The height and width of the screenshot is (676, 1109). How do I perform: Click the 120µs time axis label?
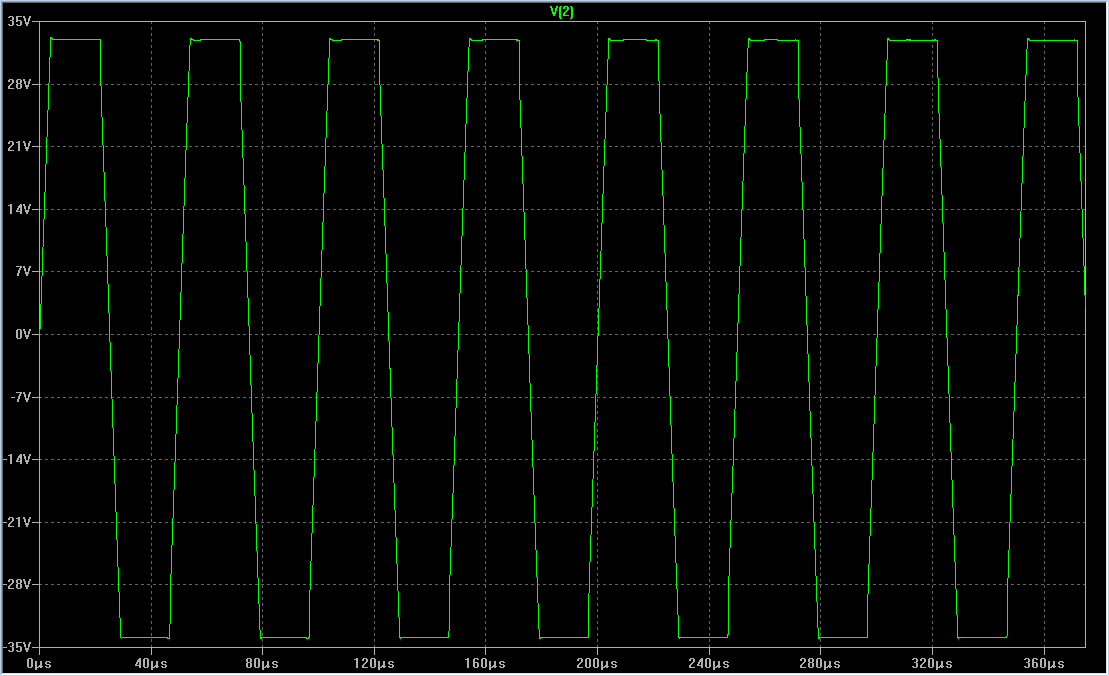coord(374,664)
